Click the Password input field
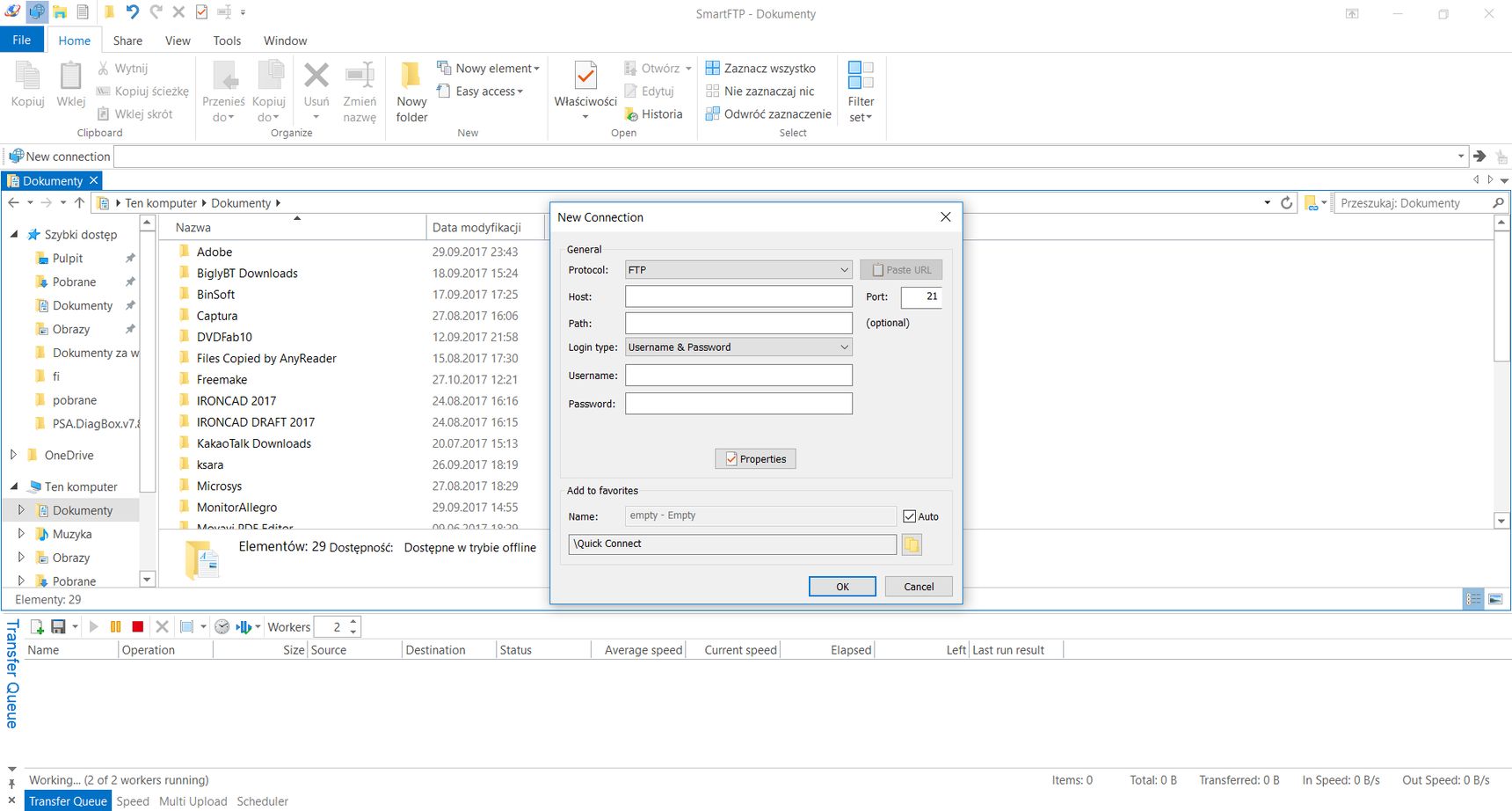1512x811 pixels. (x=738, y=404)
